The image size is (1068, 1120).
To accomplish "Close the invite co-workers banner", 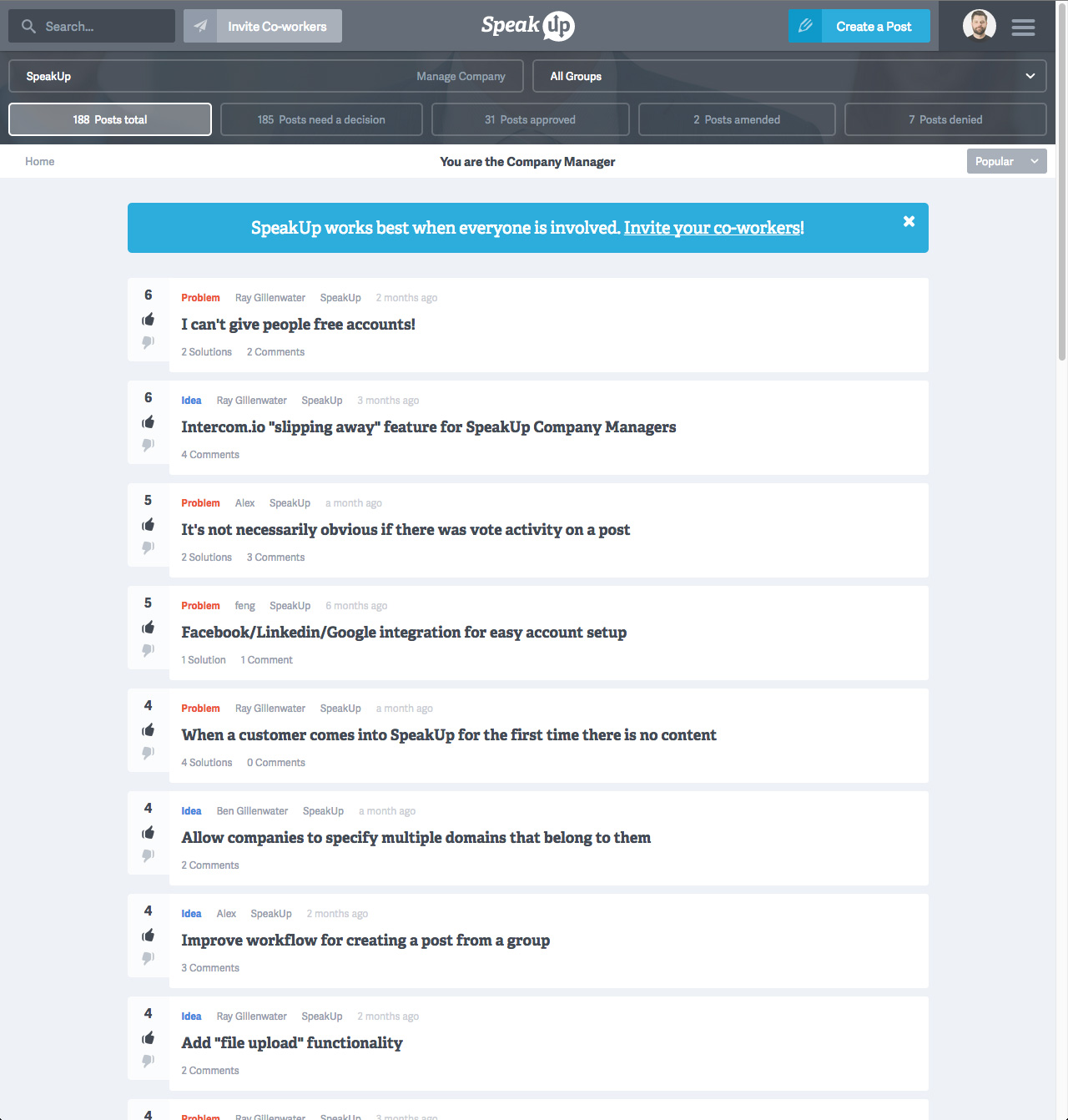I will click(x=909, y=221).
